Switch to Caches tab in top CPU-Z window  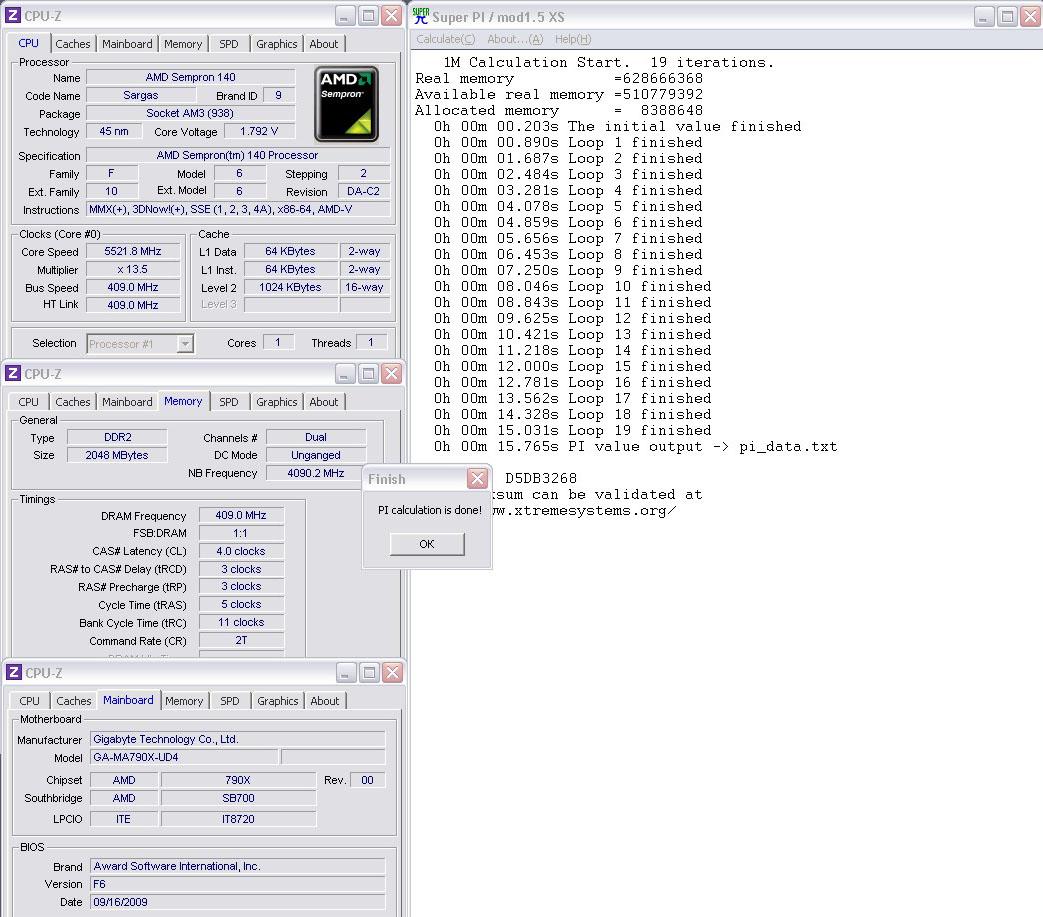[x=73, y=44]
